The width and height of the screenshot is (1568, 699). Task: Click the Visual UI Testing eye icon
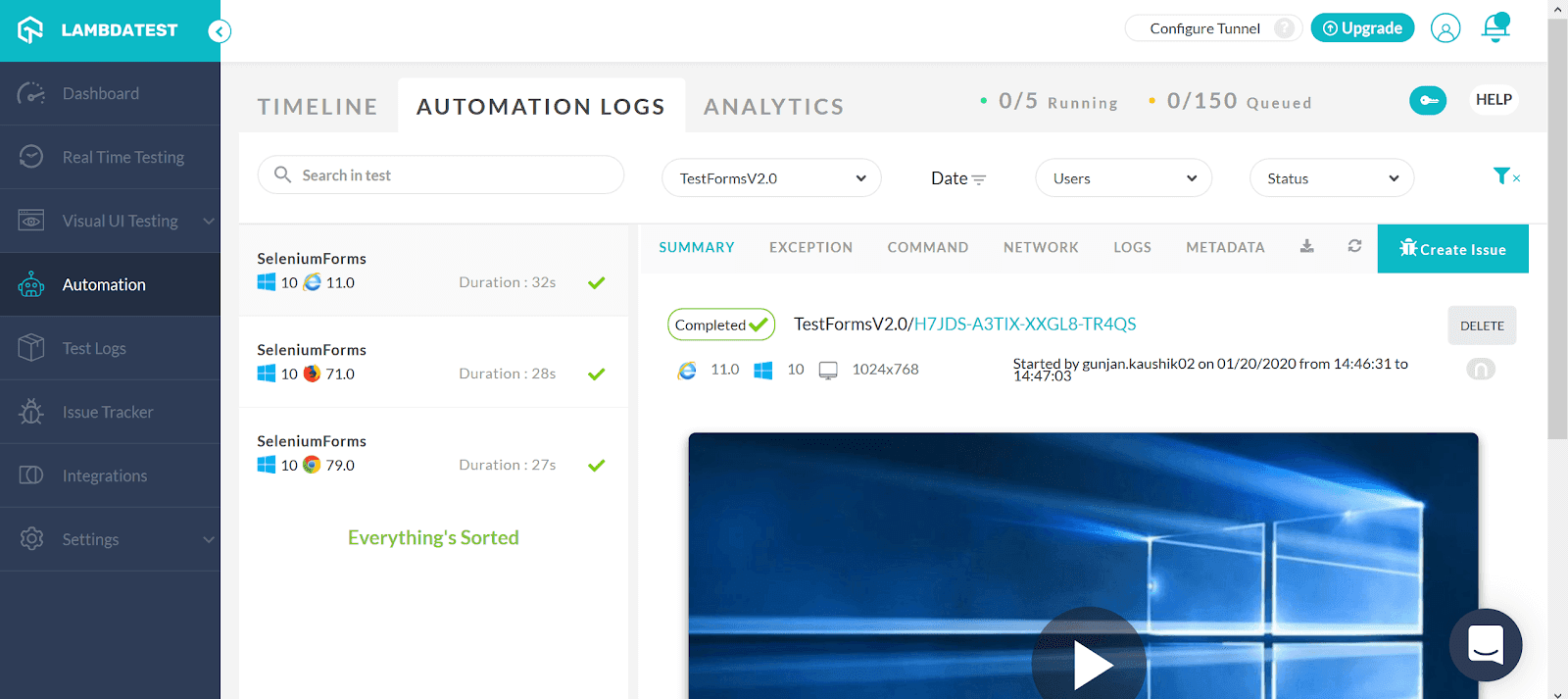31,221
